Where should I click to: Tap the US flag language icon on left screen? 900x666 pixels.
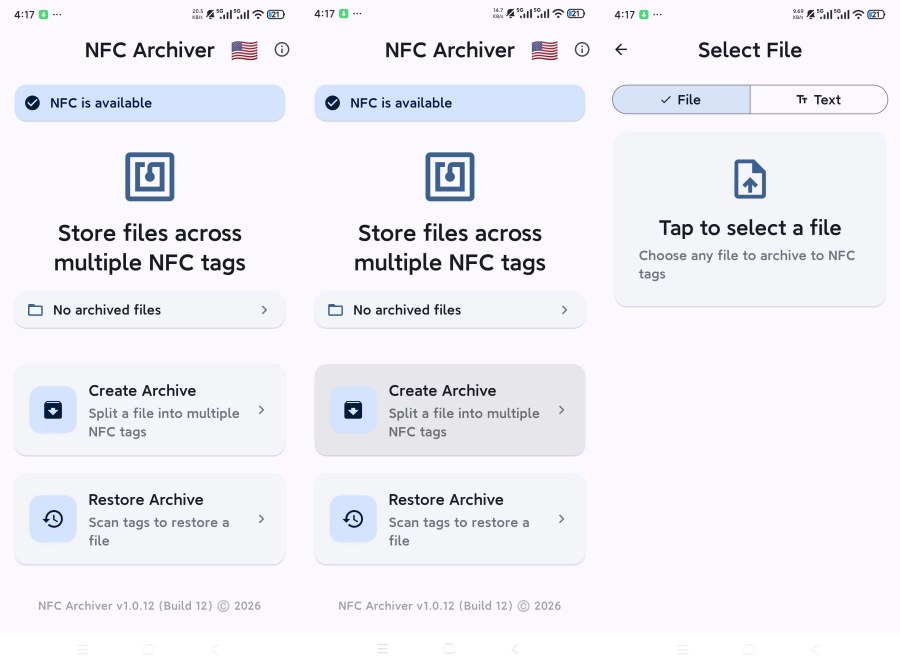[245, 51]
